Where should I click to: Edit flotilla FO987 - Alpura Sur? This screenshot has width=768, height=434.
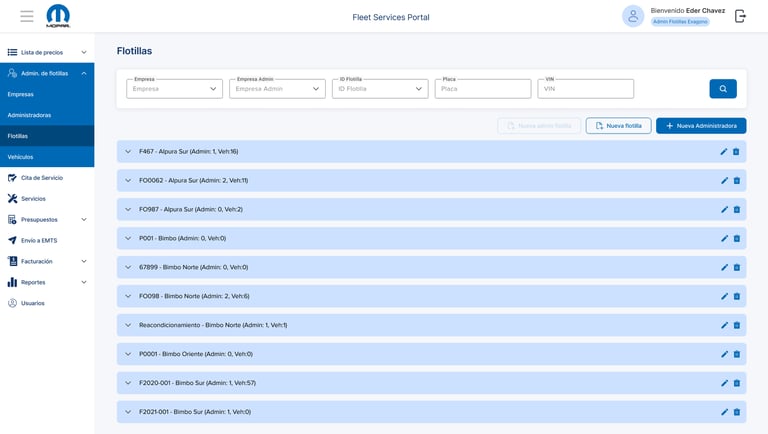[x=724, y=210]
